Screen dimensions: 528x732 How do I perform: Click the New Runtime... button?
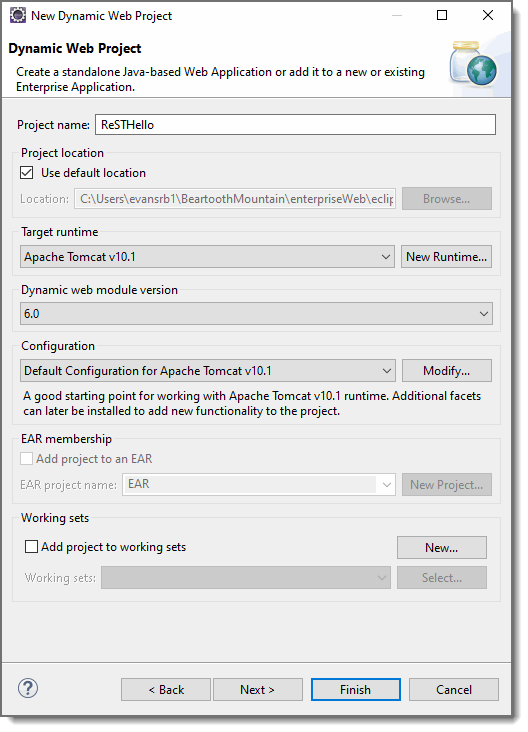[x=446, y=257]
